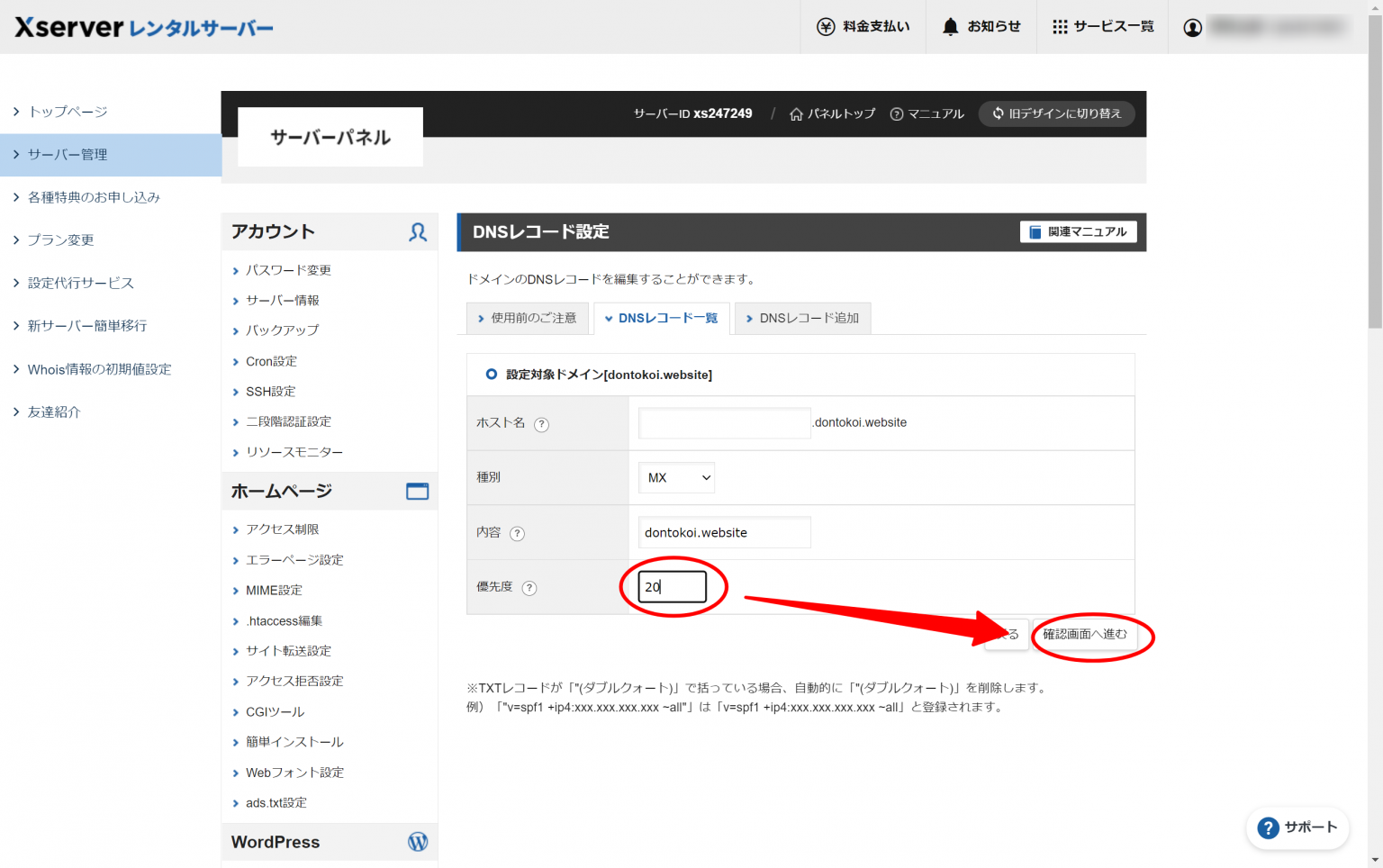This screenshot has width=1383, height=868.
Task: Click the person icon next to アカウント
Action: [417, 232]
